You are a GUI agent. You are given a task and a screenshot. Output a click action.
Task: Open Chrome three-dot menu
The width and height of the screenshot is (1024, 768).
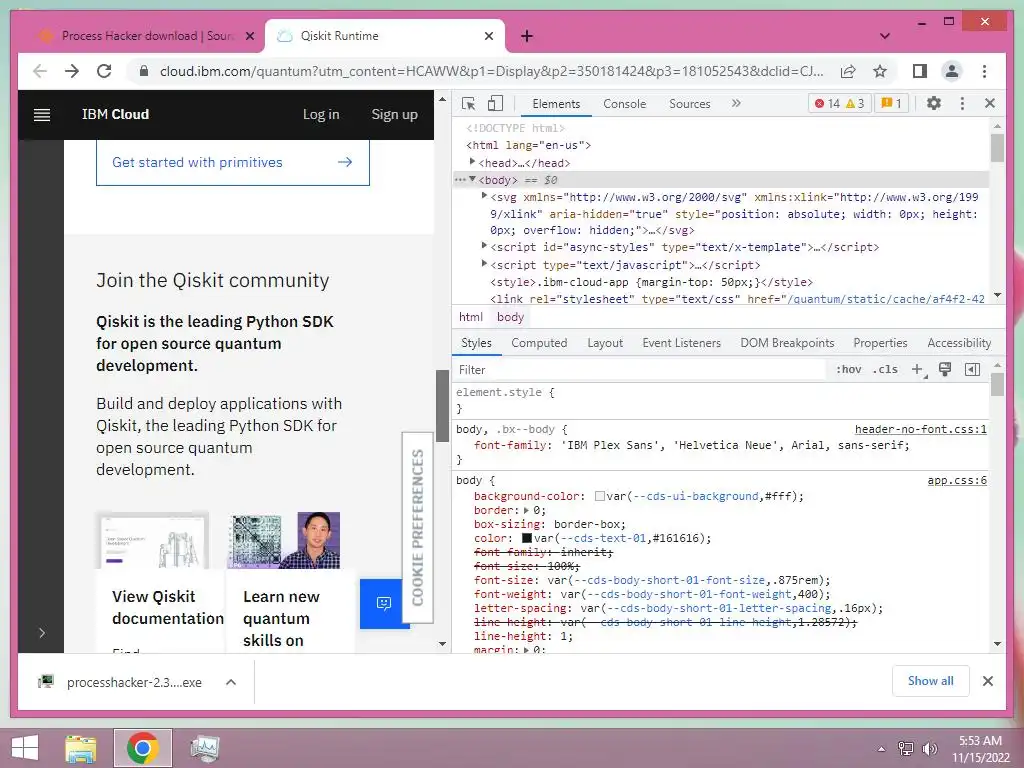tap(985, 71)
